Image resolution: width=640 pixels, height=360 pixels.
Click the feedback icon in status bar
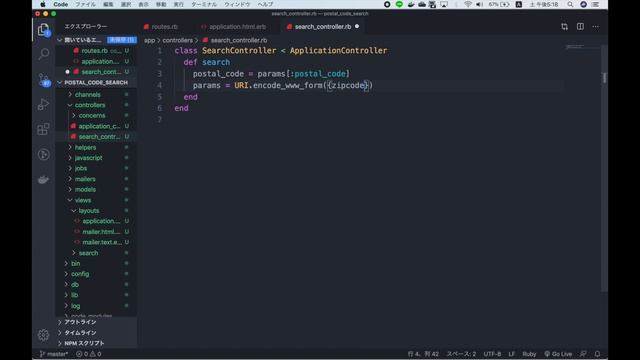[x=583, y=354]
